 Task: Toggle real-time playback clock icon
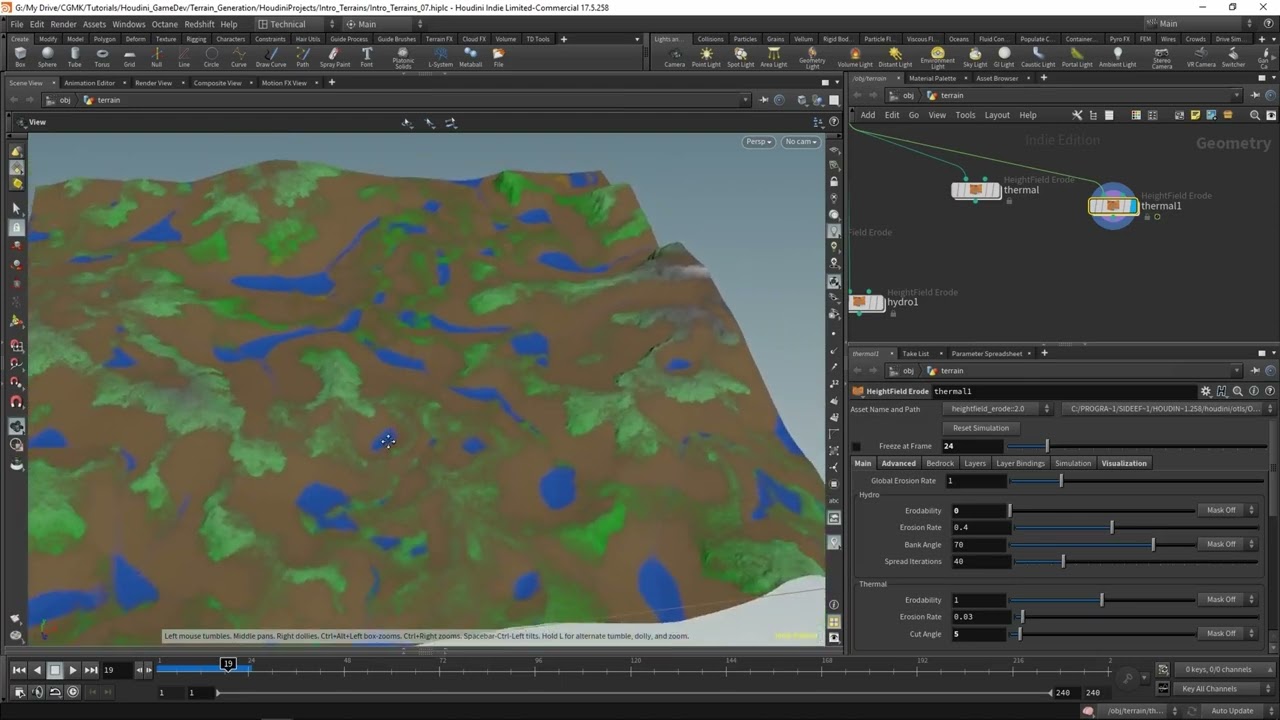pos(72,692)
